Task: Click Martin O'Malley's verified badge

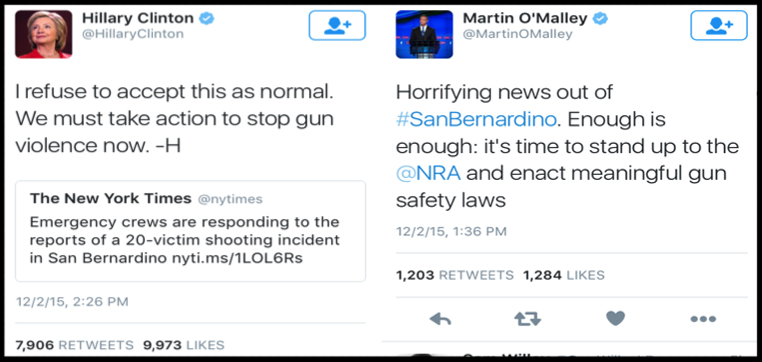Action: [x=601, y=18]
